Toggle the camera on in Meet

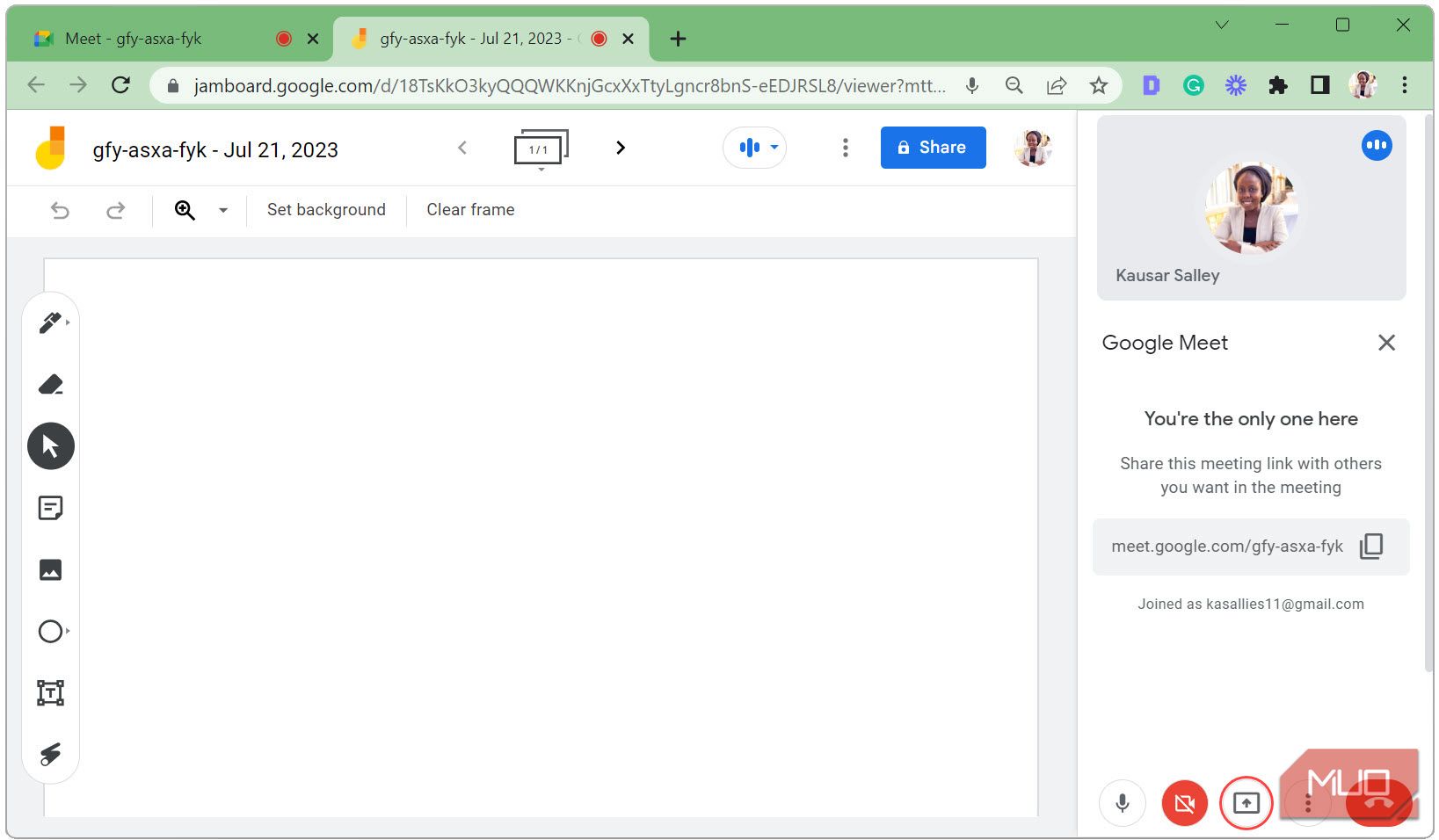pos(1184,803)
